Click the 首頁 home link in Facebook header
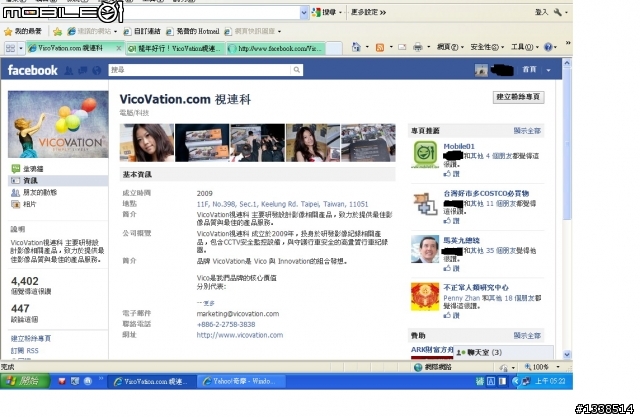The image size is (640, 417). point(529,70)
